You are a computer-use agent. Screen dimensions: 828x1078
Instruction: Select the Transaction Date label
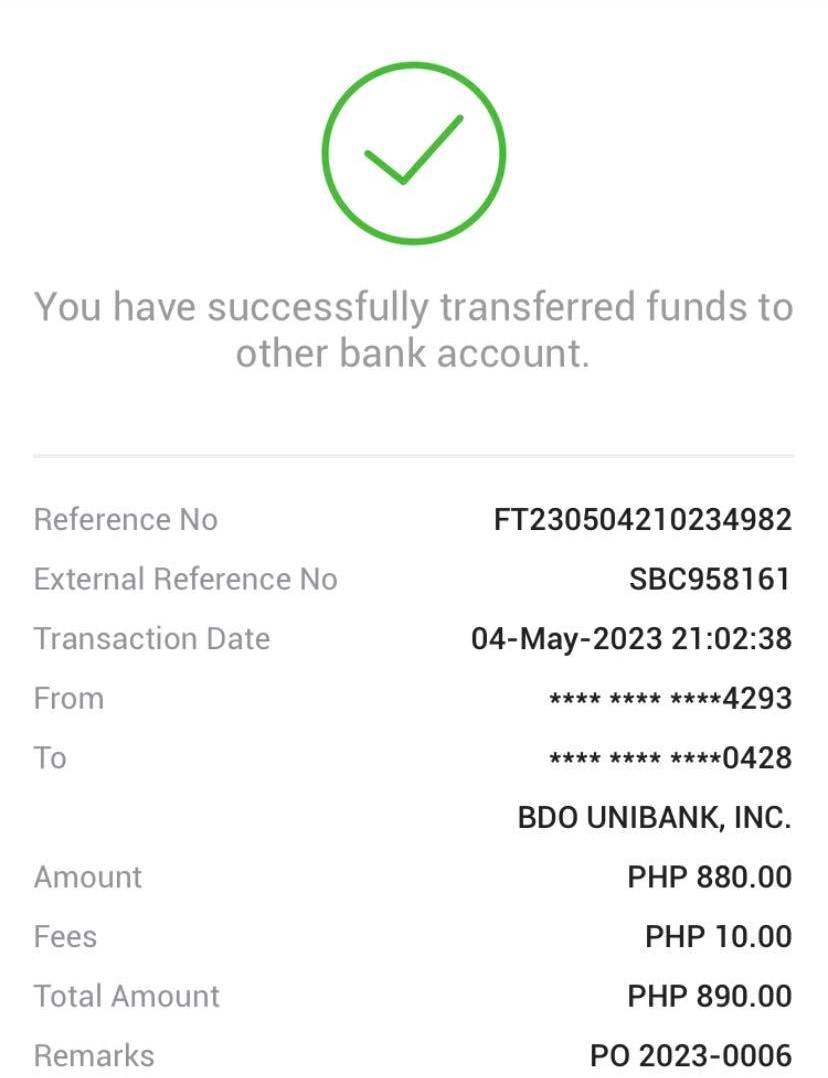[x=152, y=639]
